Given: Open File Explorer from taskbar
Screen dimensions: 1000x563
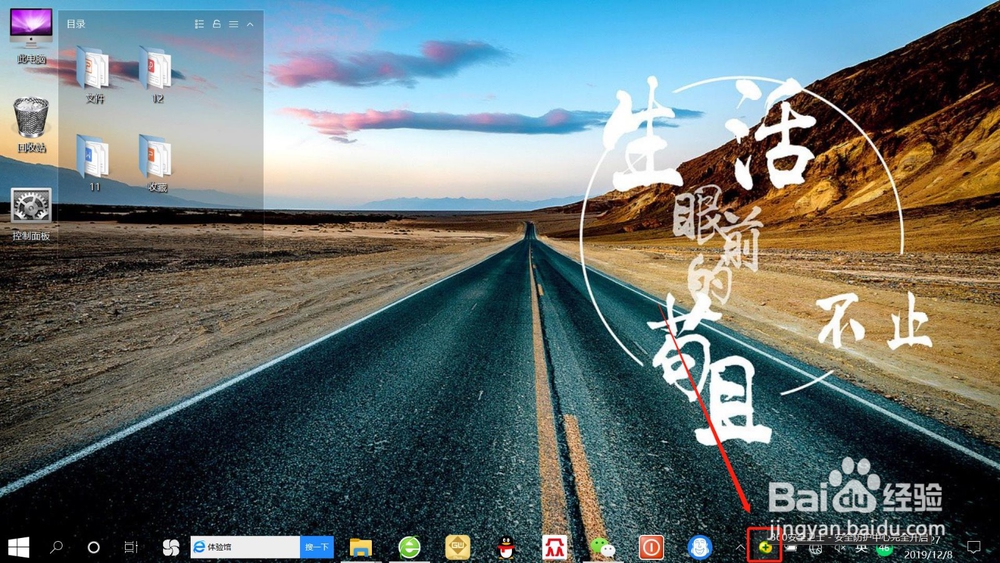Looking at the screenshot, I should [x=360, y=547].
